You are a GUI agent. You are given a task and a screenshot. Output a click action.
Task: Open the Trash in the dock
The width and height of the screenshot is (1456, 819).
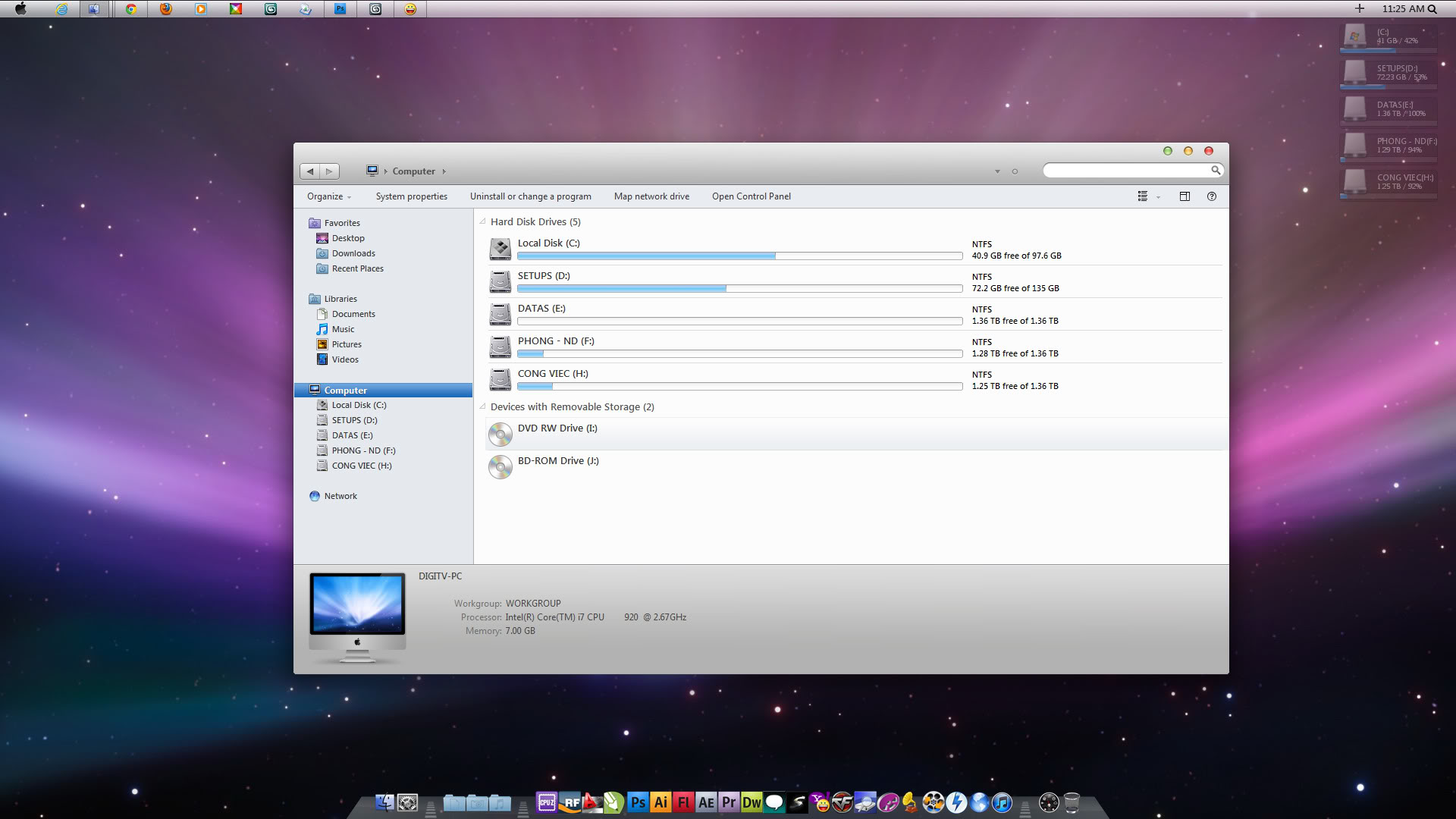pos(1072,802)
